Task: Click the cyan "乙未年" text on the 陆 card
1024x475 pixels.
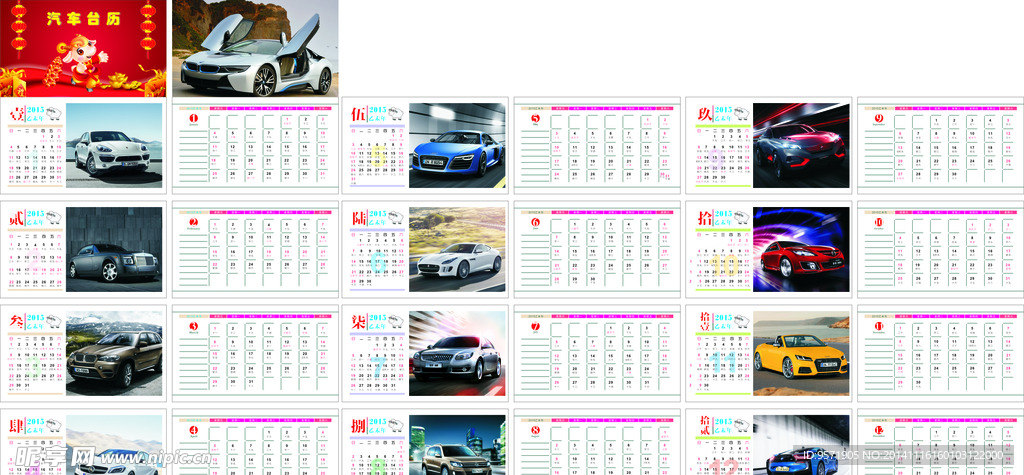Action: coord(378,222)
